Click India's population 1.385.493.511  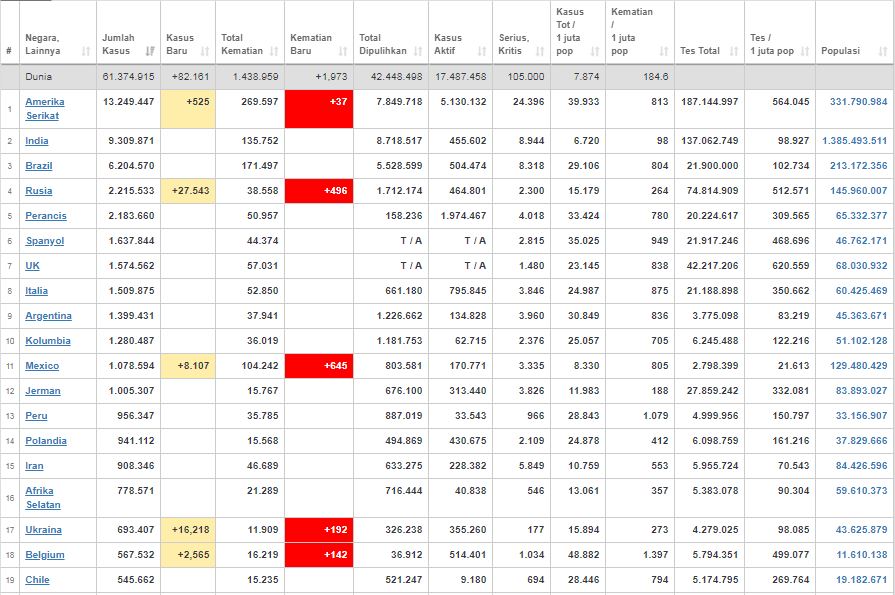(854, 140)
